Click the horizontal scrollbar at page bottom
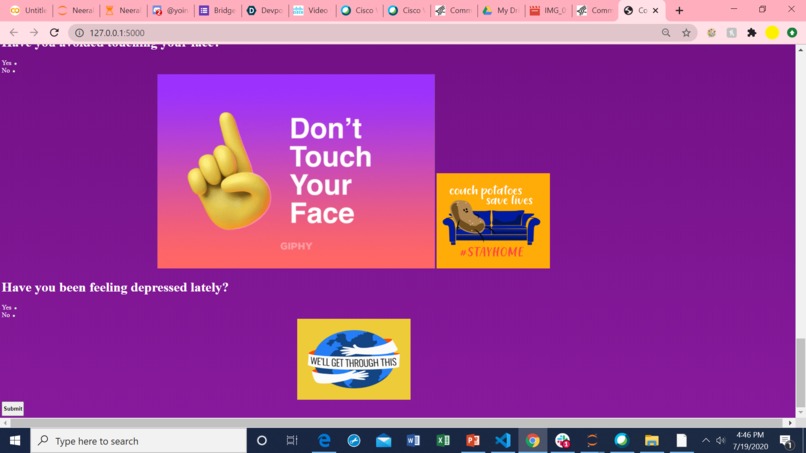 click(x=397, y=423)
